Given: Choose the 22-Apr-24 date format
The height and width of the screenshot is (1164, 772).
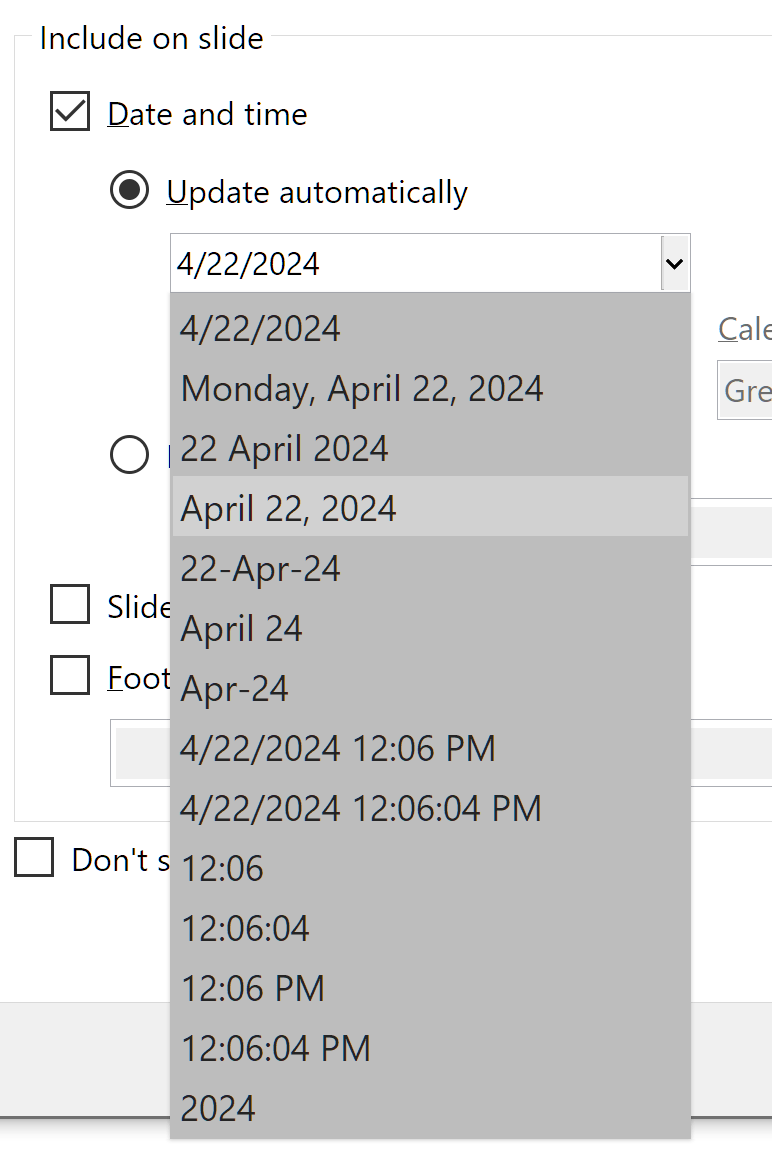Looking at the screenshot, I should [x=261, y=569].
